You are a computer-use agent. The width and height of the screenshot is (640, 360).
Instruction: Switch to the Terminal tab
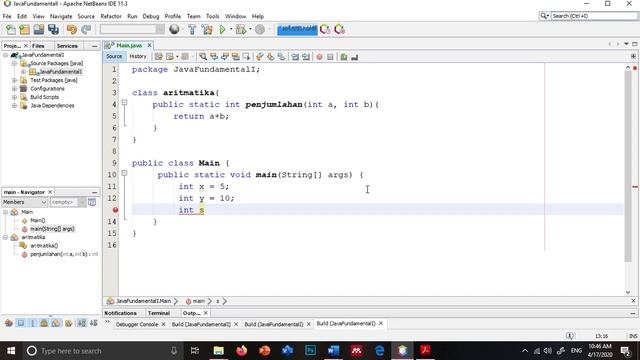click(159, 313)
